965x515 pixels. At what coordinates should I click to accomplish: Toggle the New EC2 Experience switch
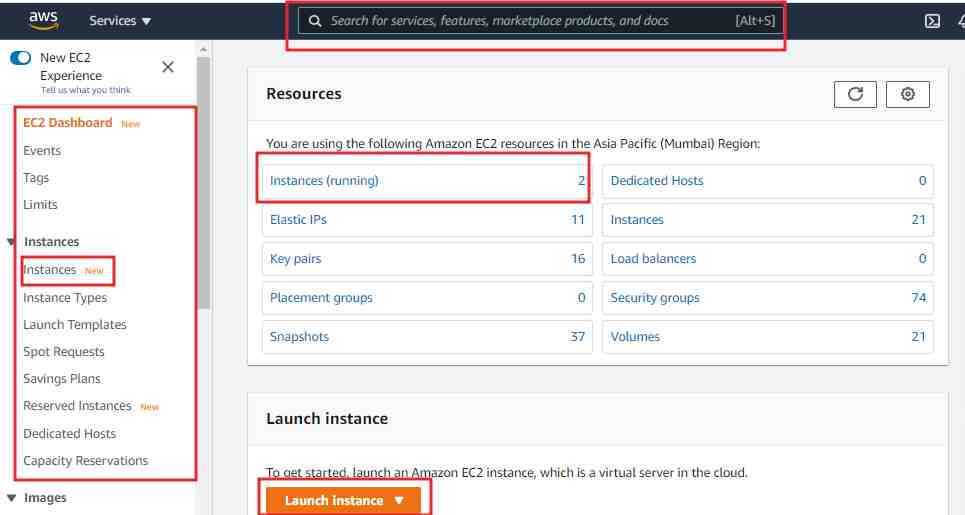20,58
